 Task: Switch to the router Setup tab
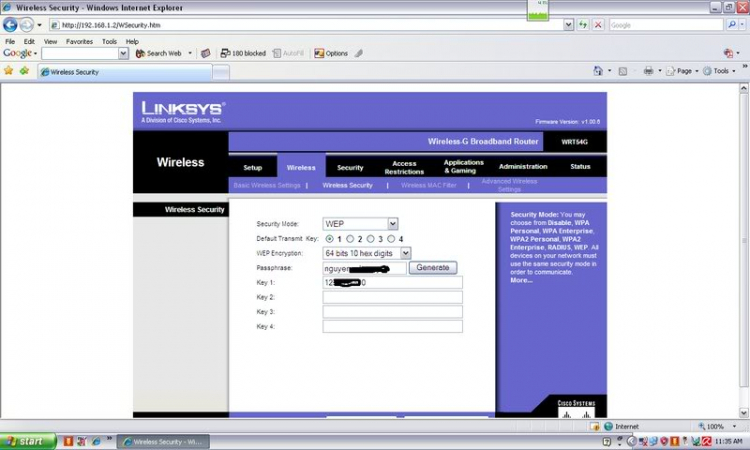point(253,167)
